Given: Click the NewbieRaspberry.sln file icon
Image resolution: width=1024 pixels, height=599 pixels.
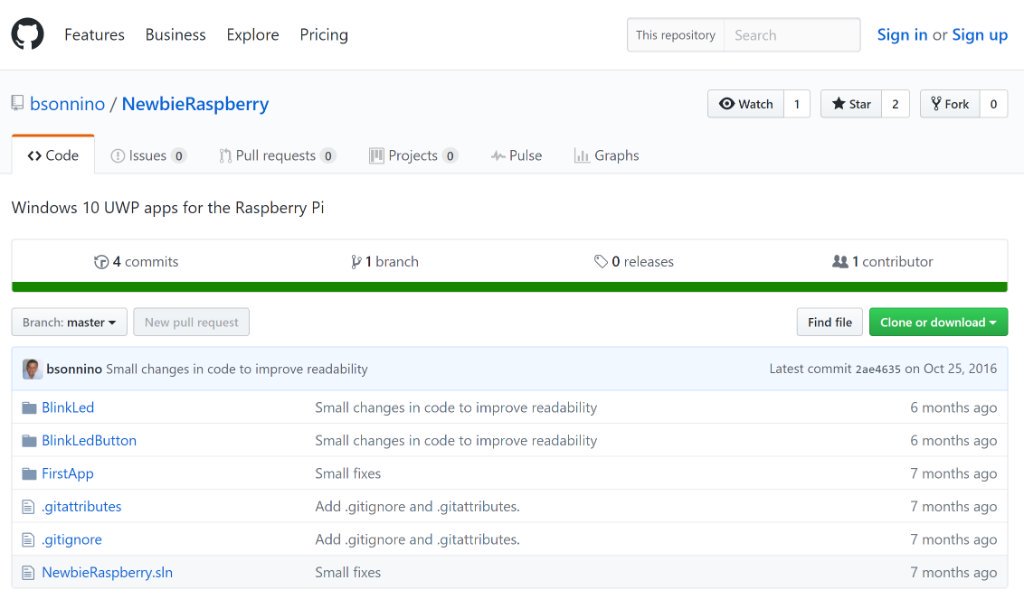Looking at the screenshot, I should 28,573.
